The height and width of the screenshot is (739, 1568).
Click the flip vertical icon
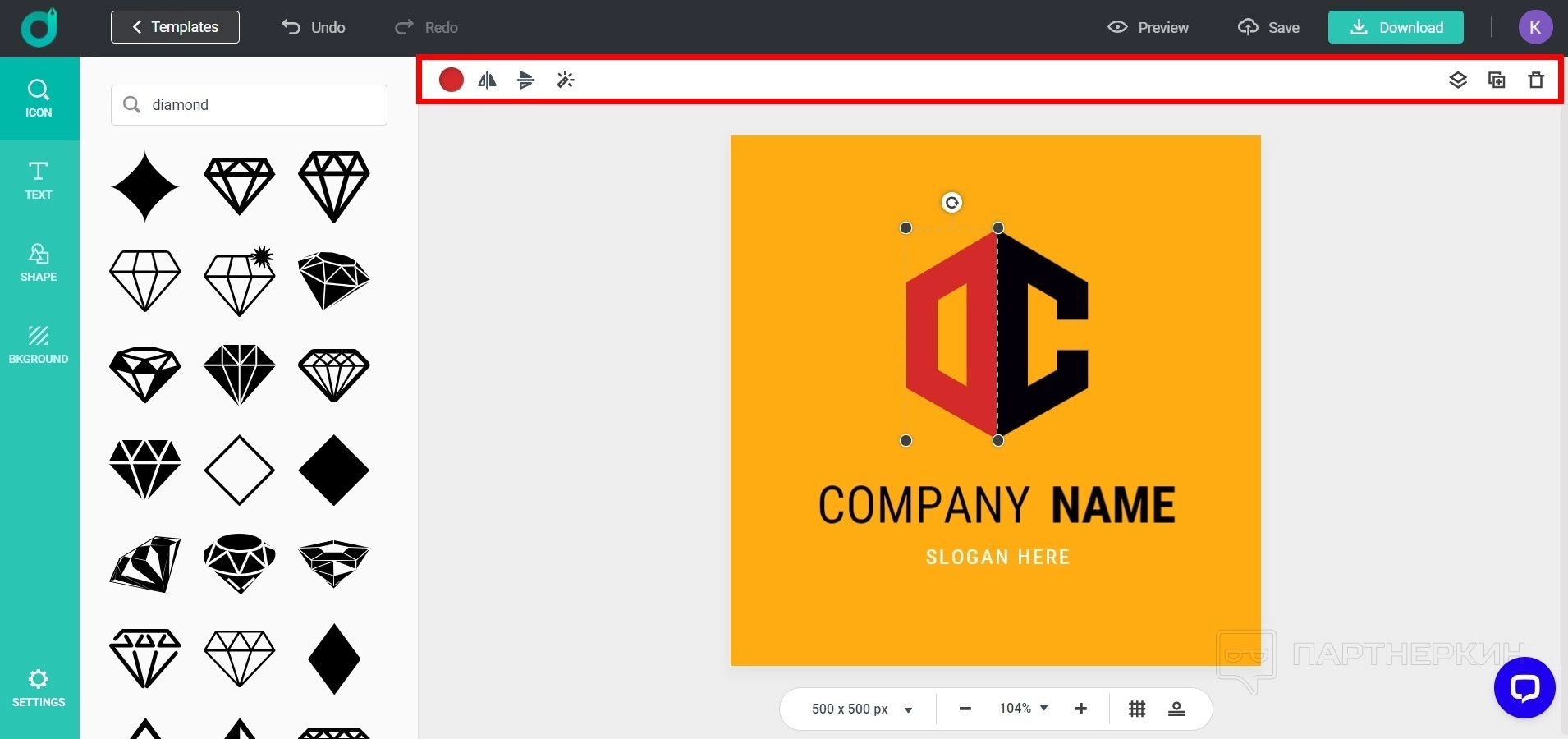coord(525,80)
